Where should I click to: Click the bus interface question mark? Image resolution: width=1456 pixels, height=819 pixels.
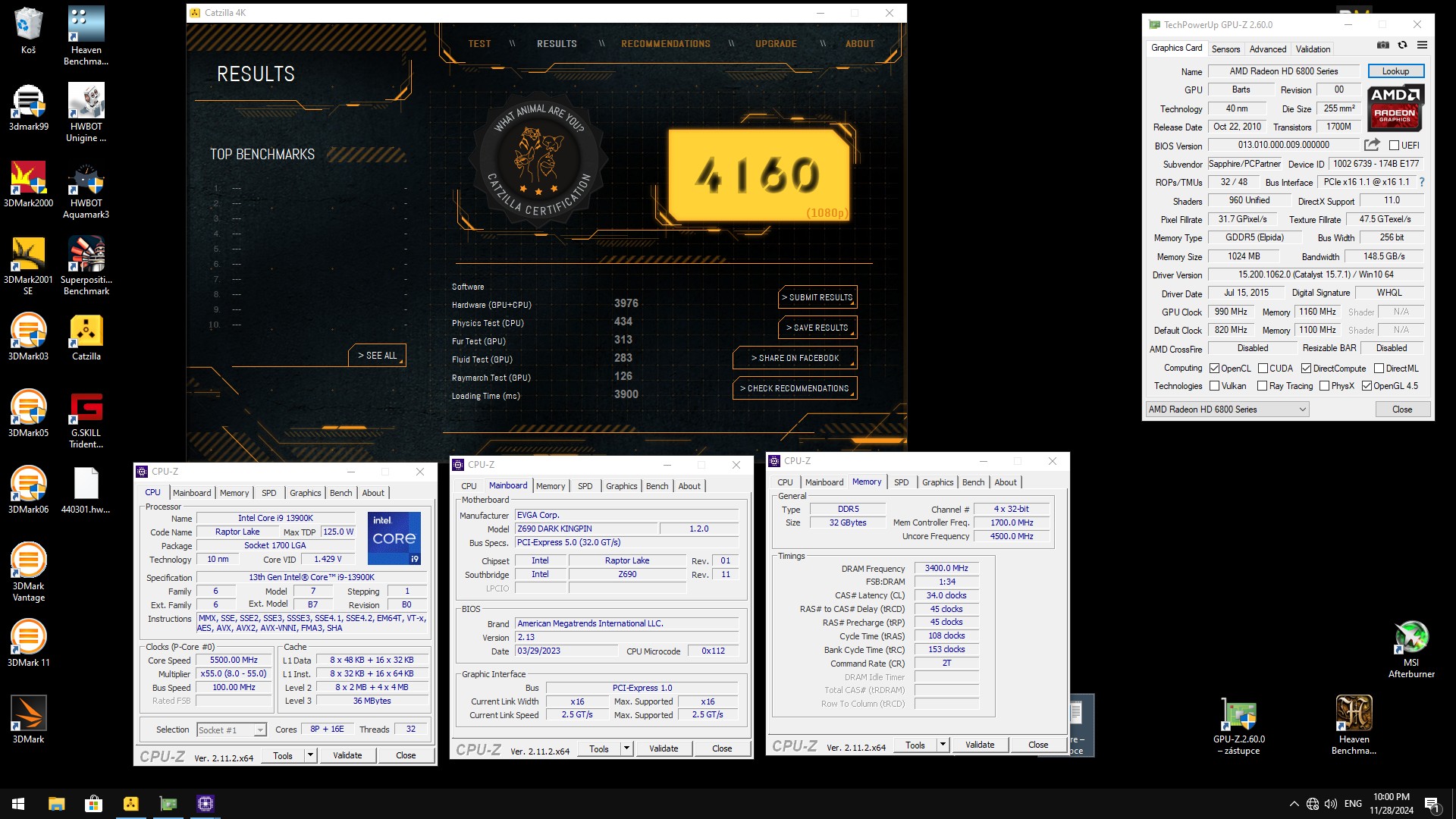tap(1422, 182)
